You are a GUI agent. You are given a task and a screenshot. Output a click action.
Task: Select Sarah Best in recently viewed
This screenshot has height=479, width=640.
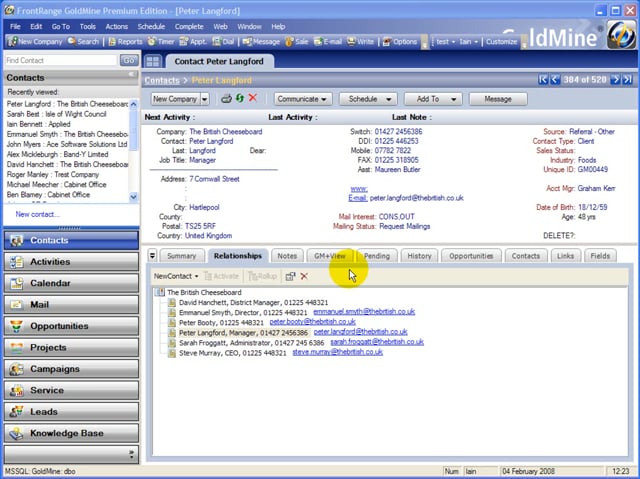pyautogui.click(x=56, y=114)
